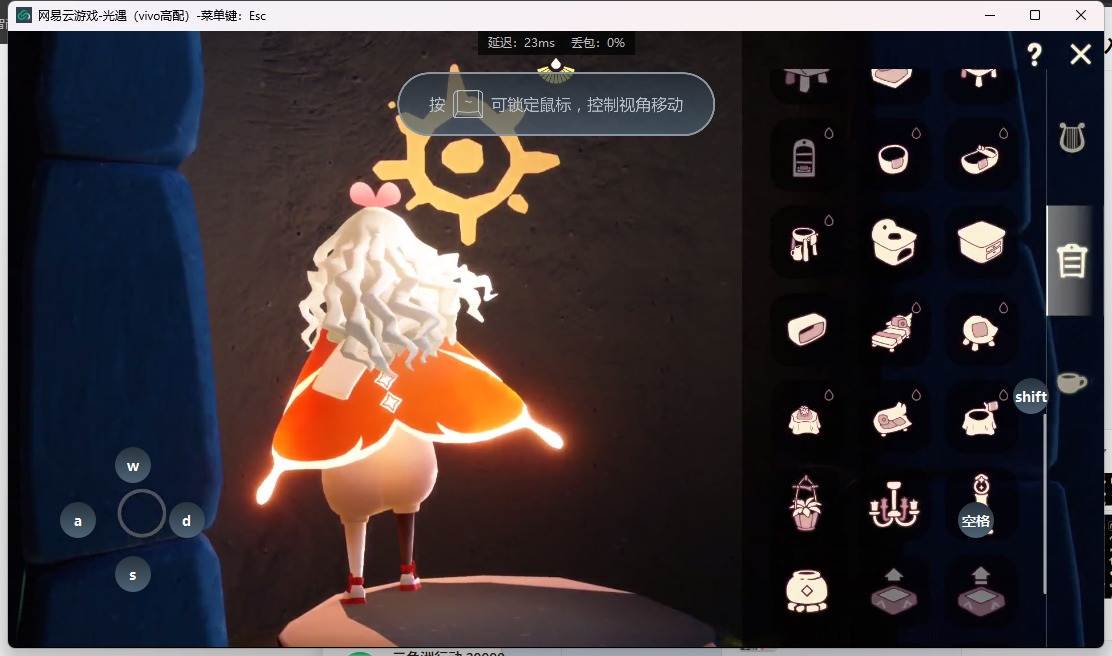Choose the square storage box with drawers
Viewport: 1112px width, 656px height.
pyautogui.click(x=982, y=242)
